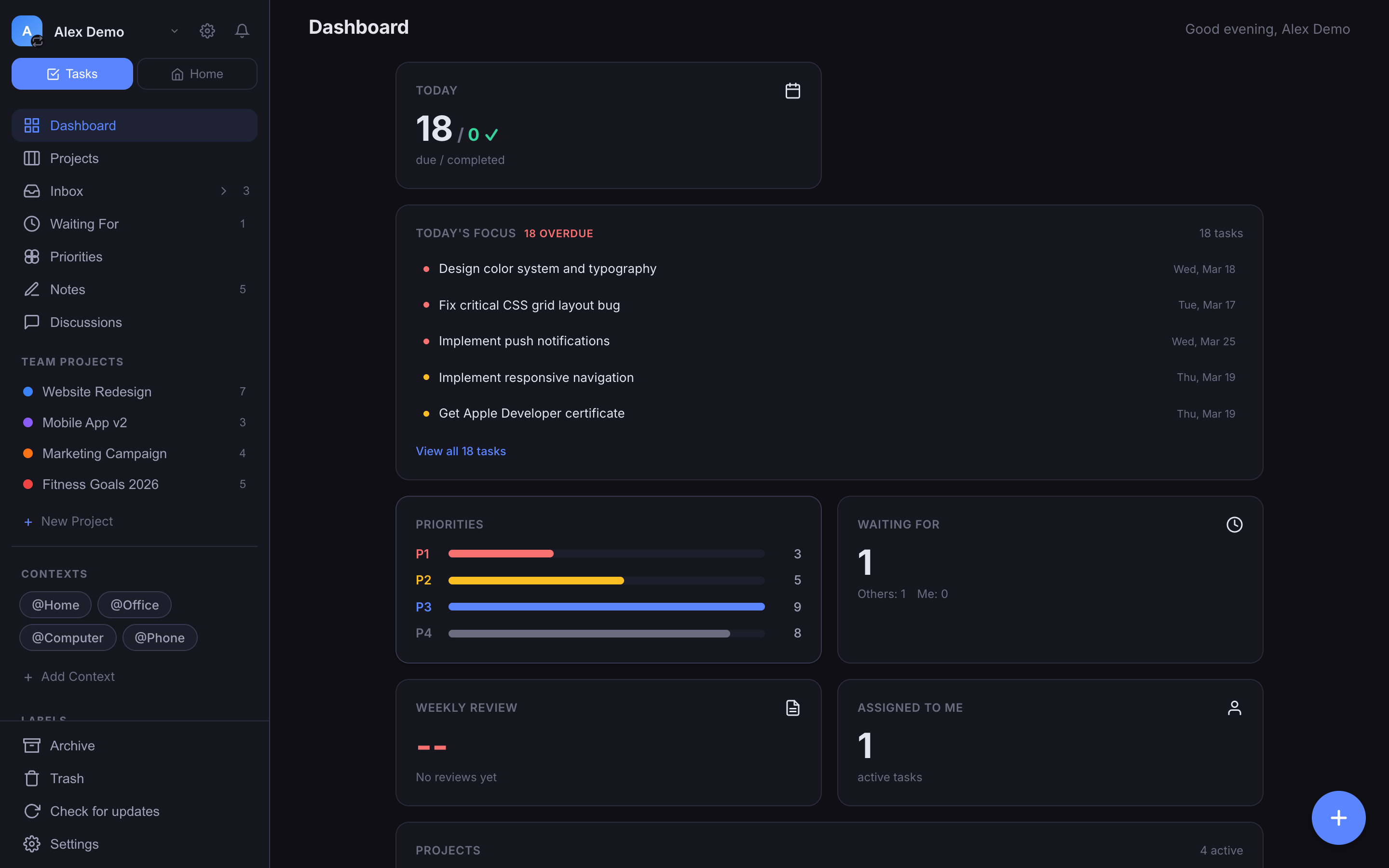Click the Alex Demo avatar
The width and height of the screenshot is (1389, 868).
[x=27, y=31]
